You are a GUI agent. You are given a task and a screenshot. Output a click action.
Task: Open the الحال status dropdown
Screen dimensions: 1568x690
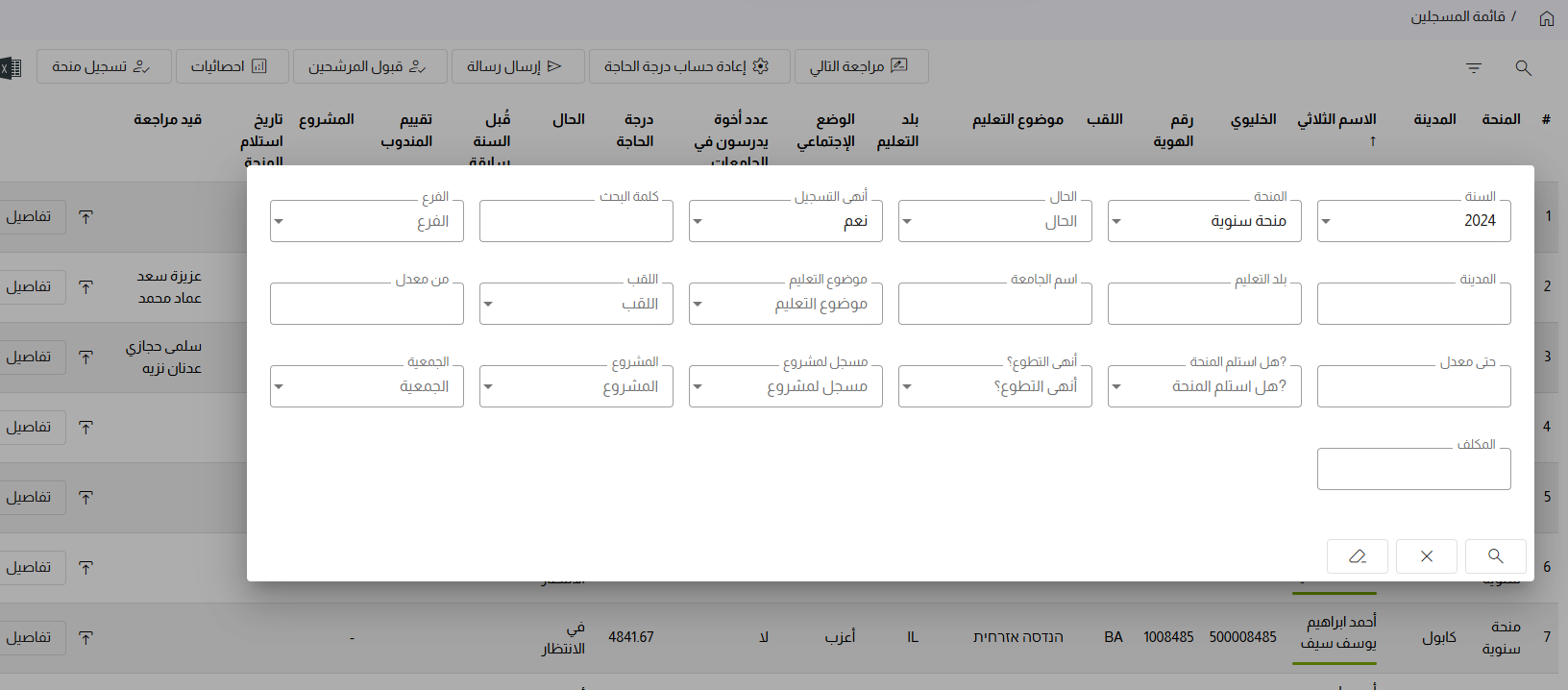coord(994,221)
